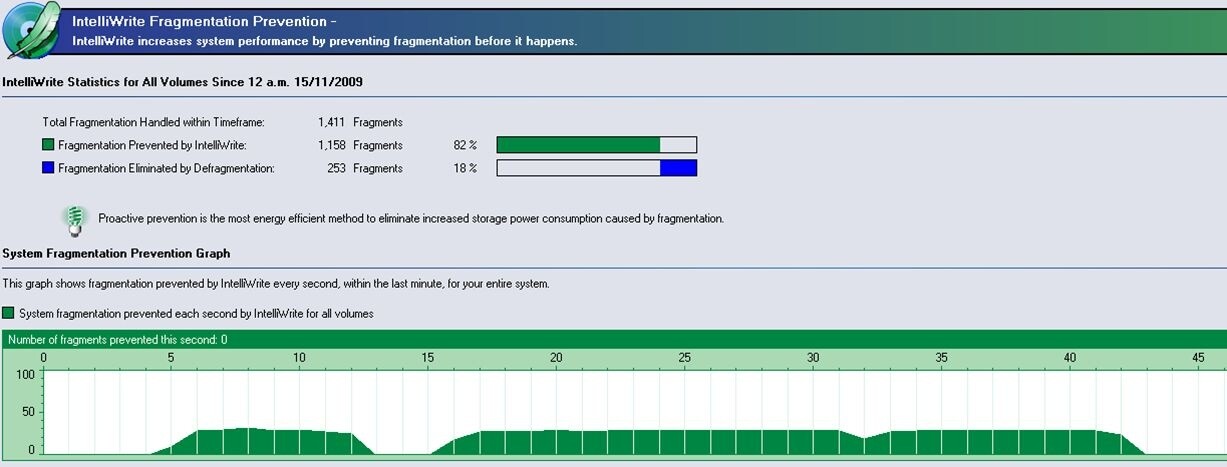The width and height of the screenshot is (1227, 467).
Task: Click the 18 % blue progress bar
Action: coord(597,168)
